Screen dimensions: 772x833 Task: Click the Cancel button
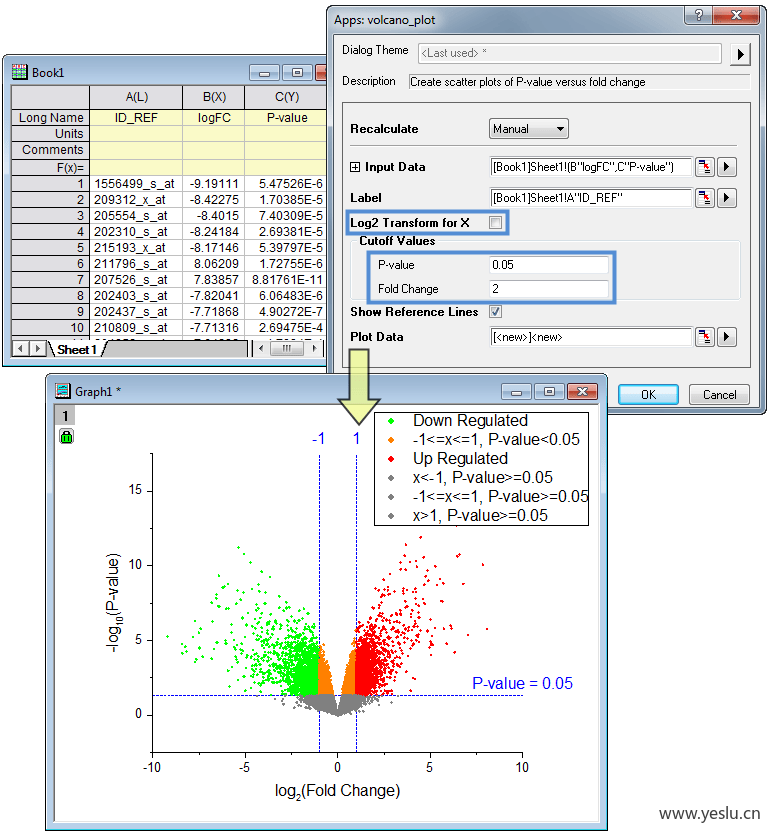tap(719, 395)
